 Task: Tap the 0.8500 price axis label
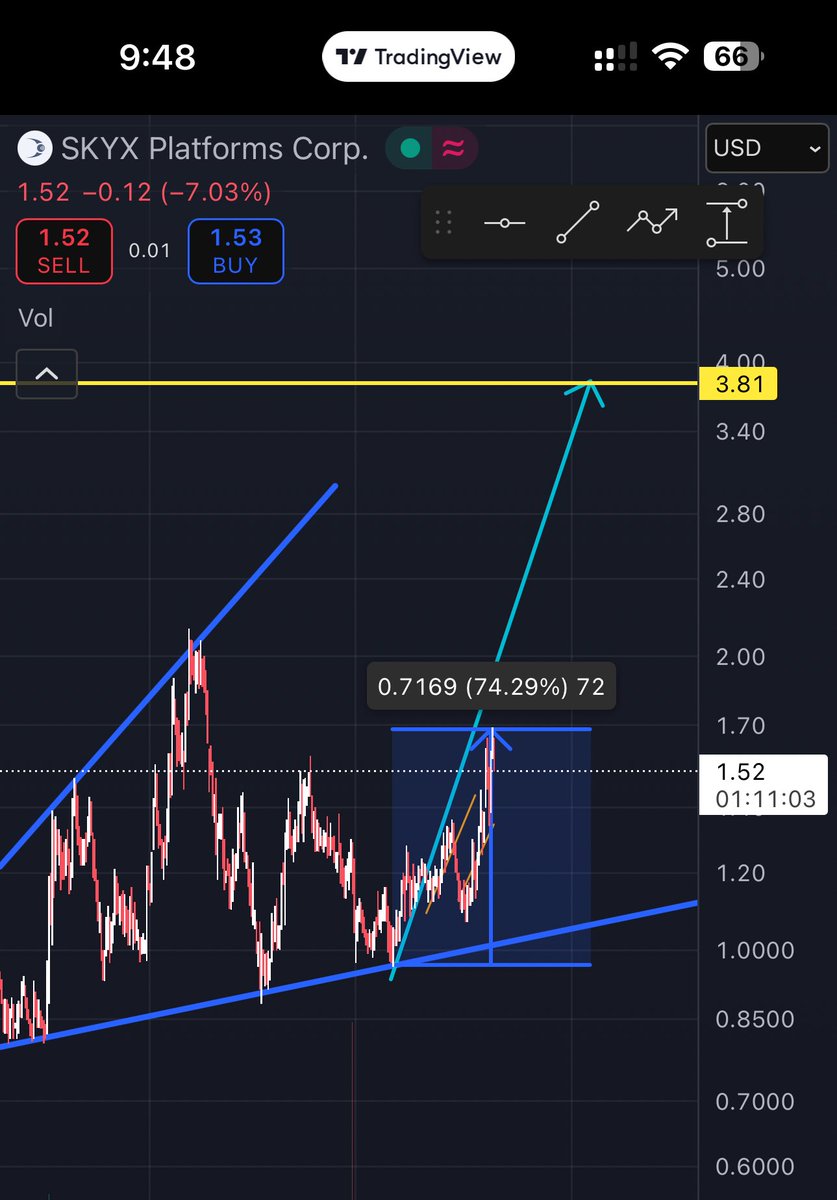755,1020
